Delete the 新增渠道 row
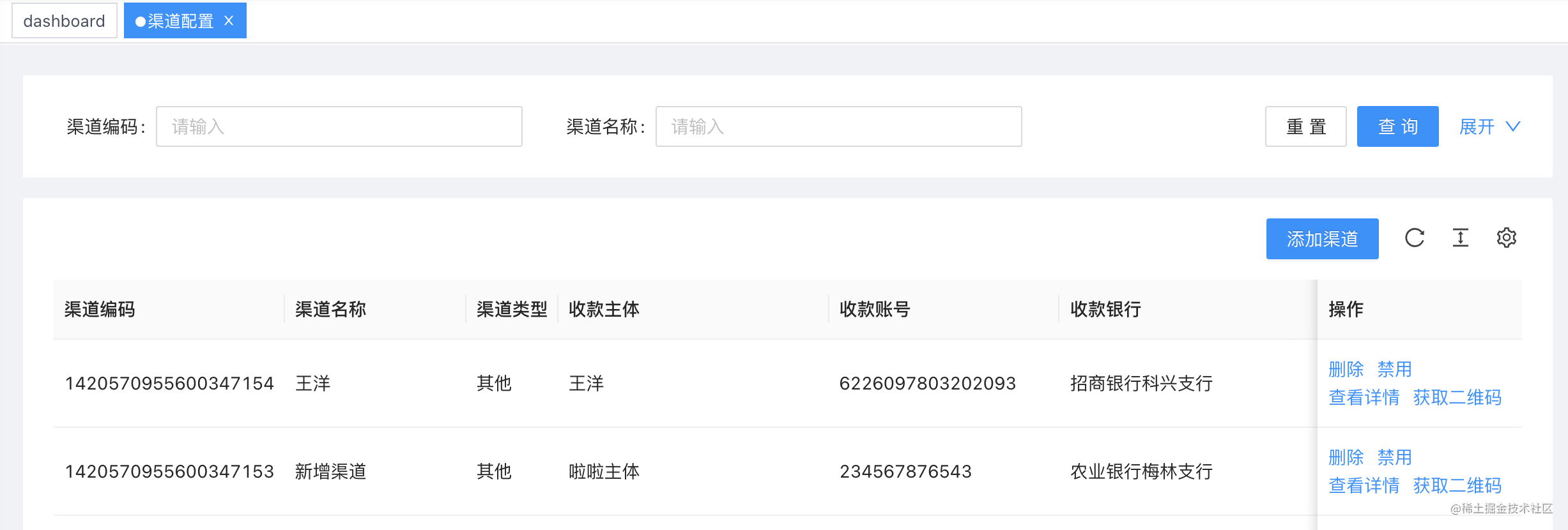 pos(1346,457)
